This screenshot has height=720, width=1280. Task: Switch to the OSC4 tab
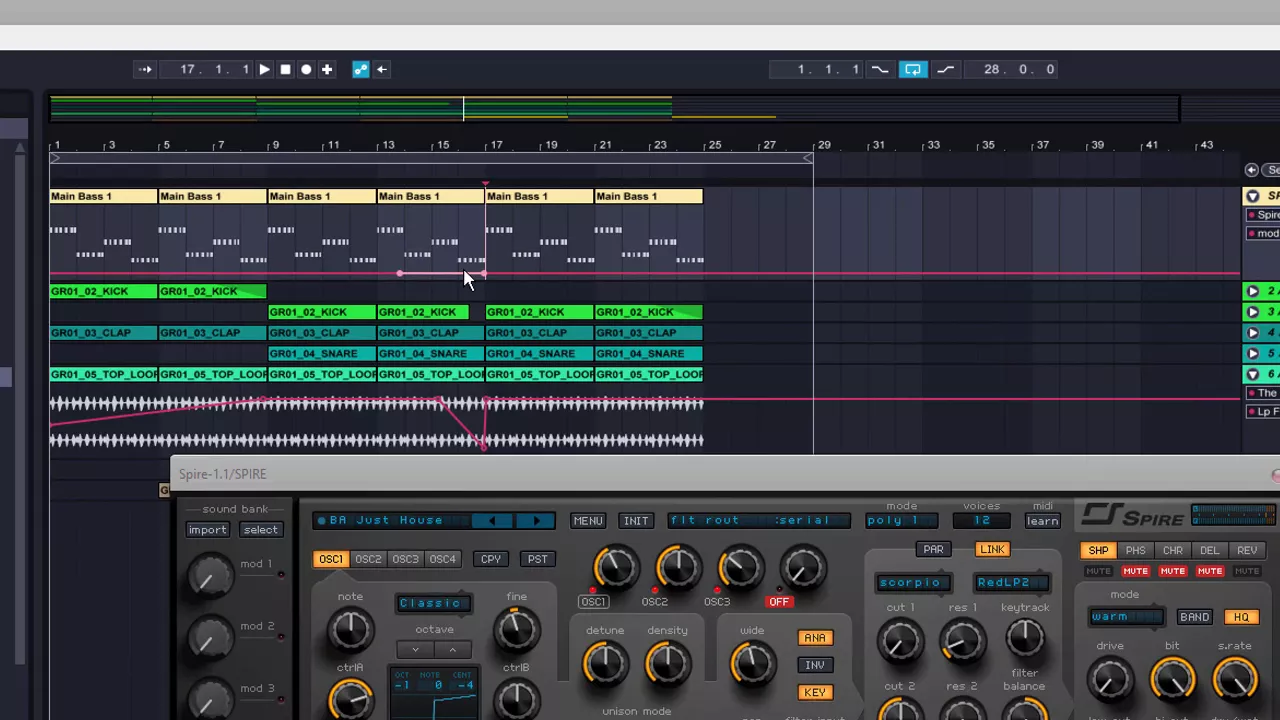point(442,559)
